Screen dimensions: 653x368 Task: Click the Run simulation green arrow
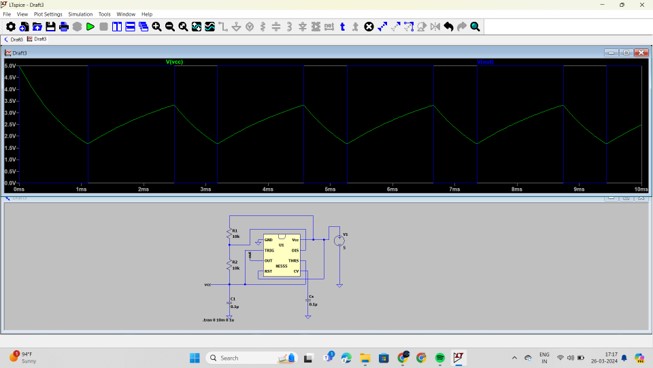(90, 27)
